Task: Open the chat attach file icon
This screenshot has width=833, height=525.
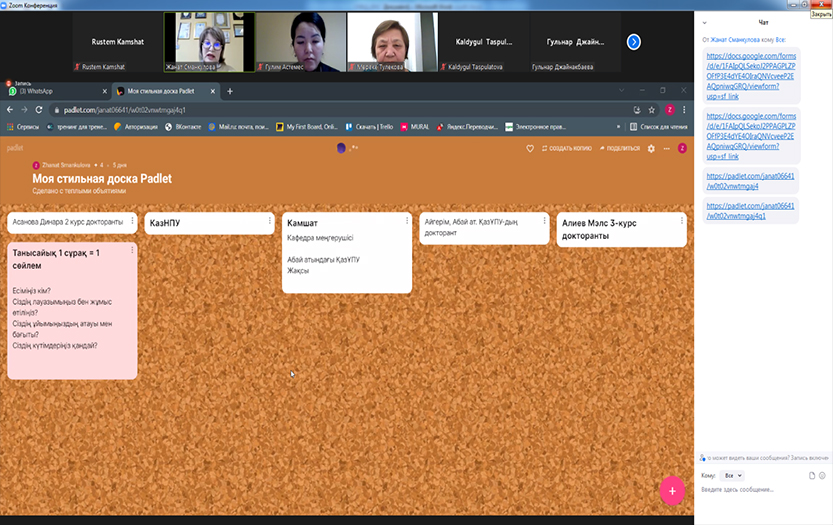Action: (812, 476)
